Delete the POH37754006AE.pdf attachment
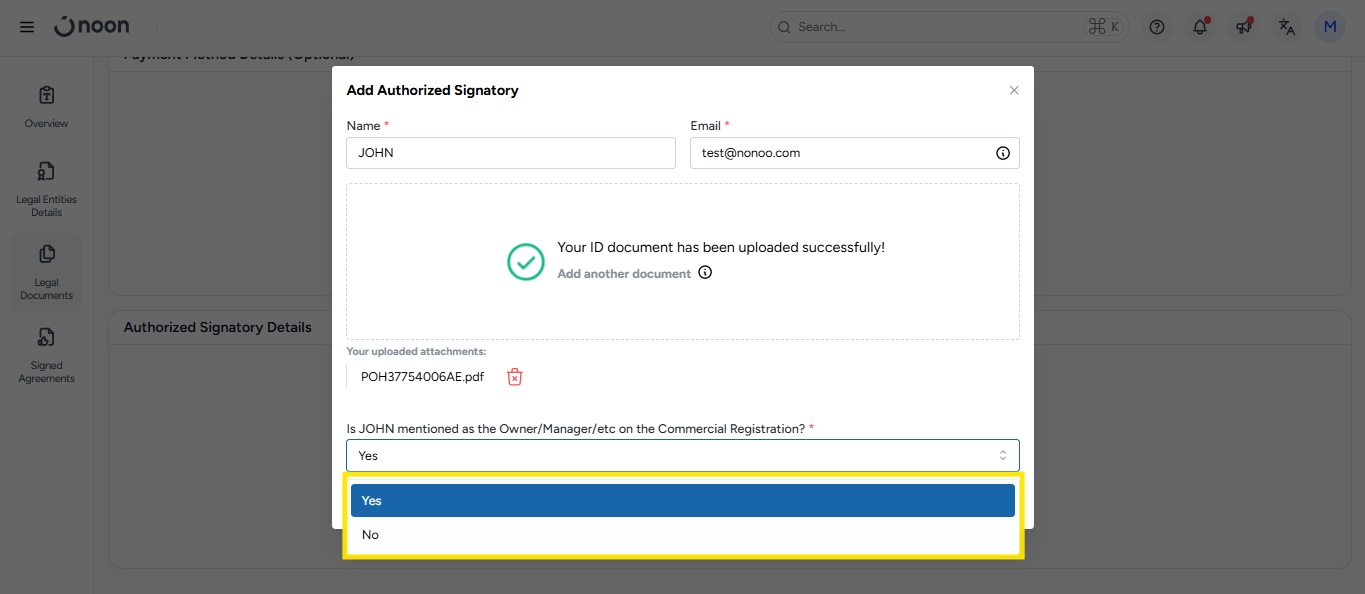 514,377
